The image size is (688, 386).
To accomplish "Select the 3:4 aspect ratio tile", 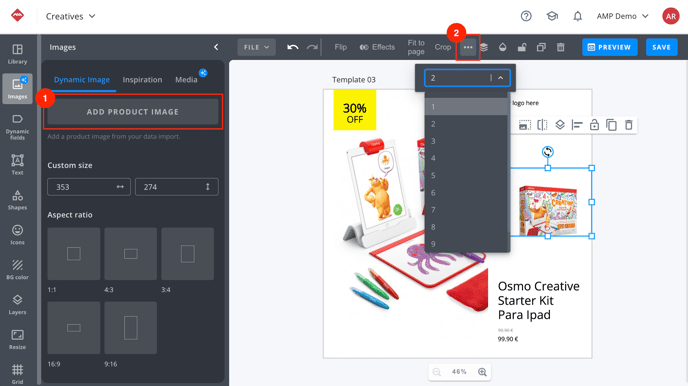I will (x=187, y=254).
